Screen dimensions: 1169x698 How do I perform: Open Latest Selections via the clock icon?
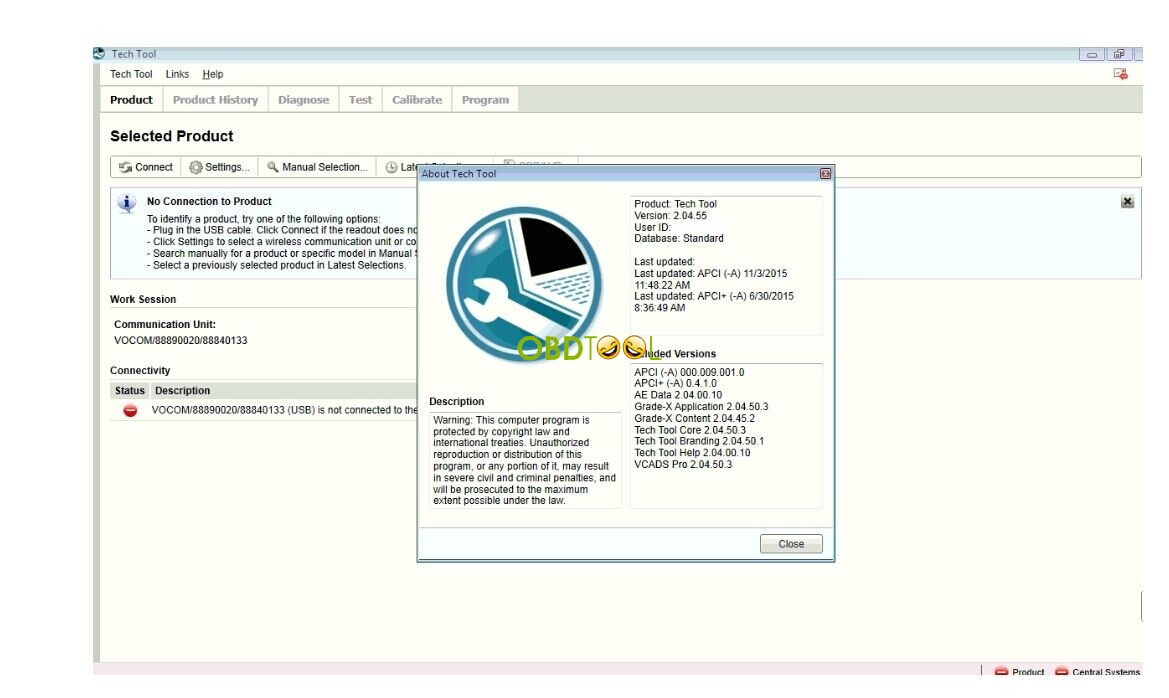(x=393, y=167)
